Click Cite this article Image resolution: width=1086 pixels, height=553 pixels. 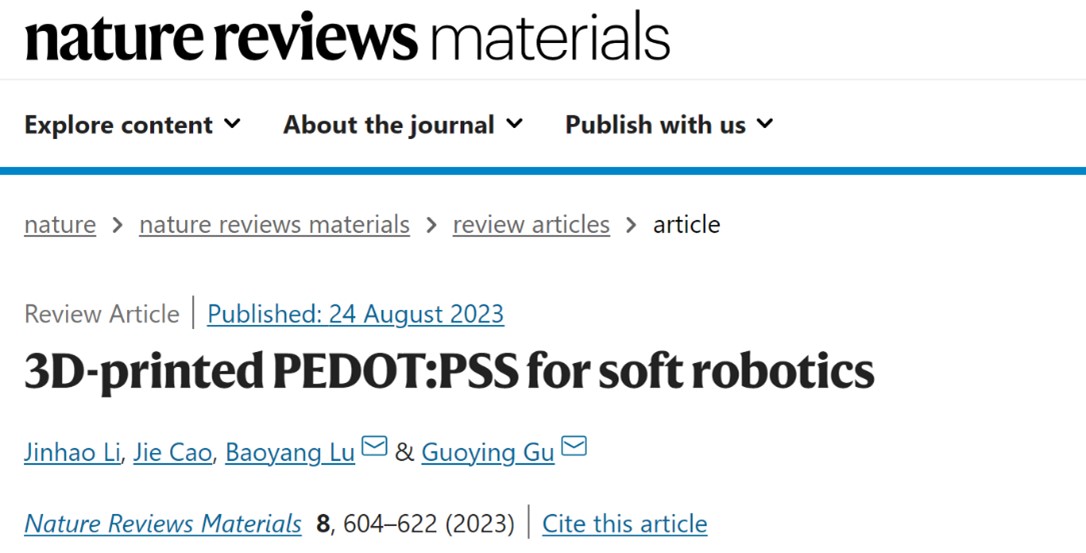[x=624, y=524]
